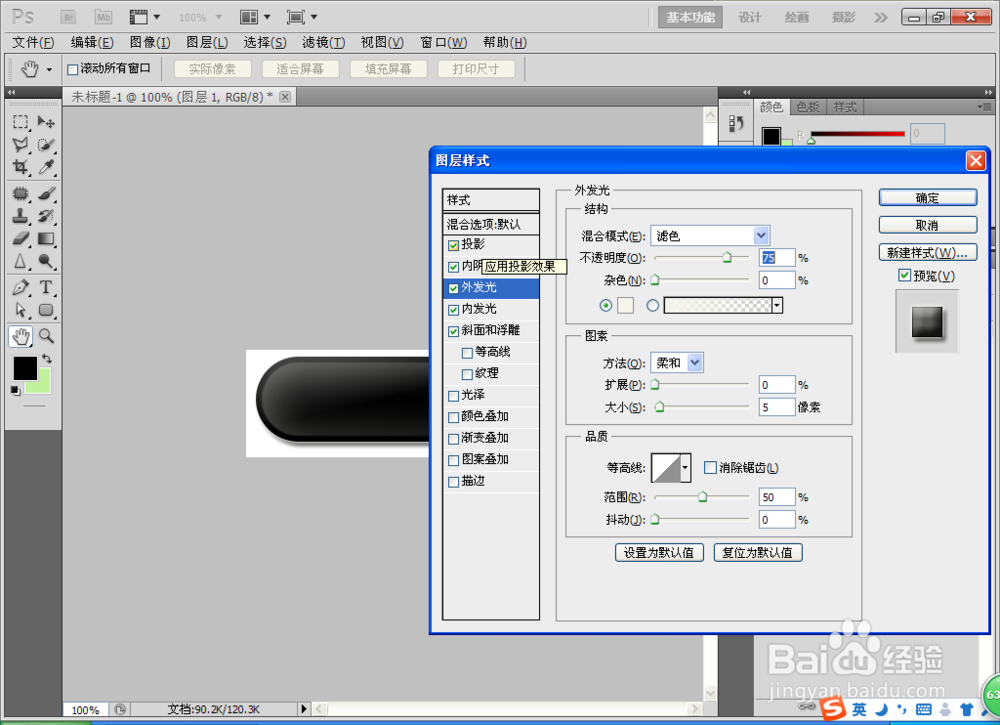Screen dimensions: 1000x725
Task: Open the 图层 Layer menu
Action: pyautogui.click(x=207, y=42)
